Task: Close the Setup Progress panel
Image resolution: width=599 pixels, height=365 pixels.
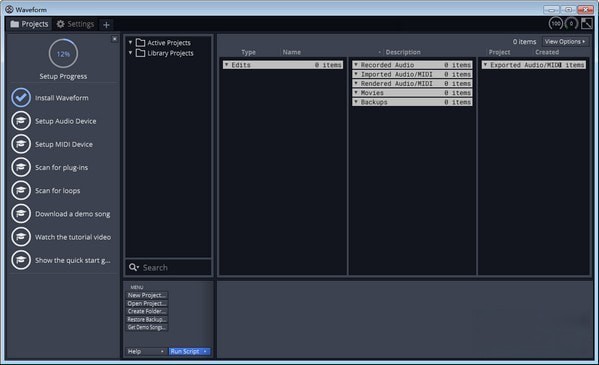Action: [x=114, y=39]
